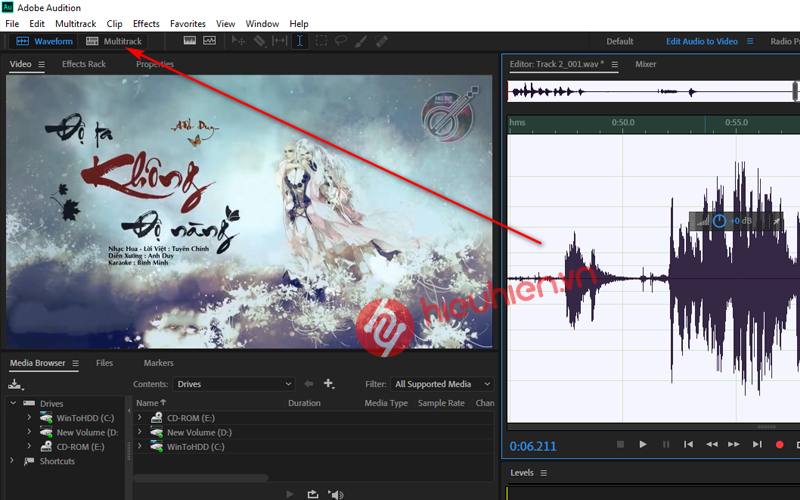
Task: Click the Sample Rate column header
Action: pyautogui.click(x=441, y=403)
